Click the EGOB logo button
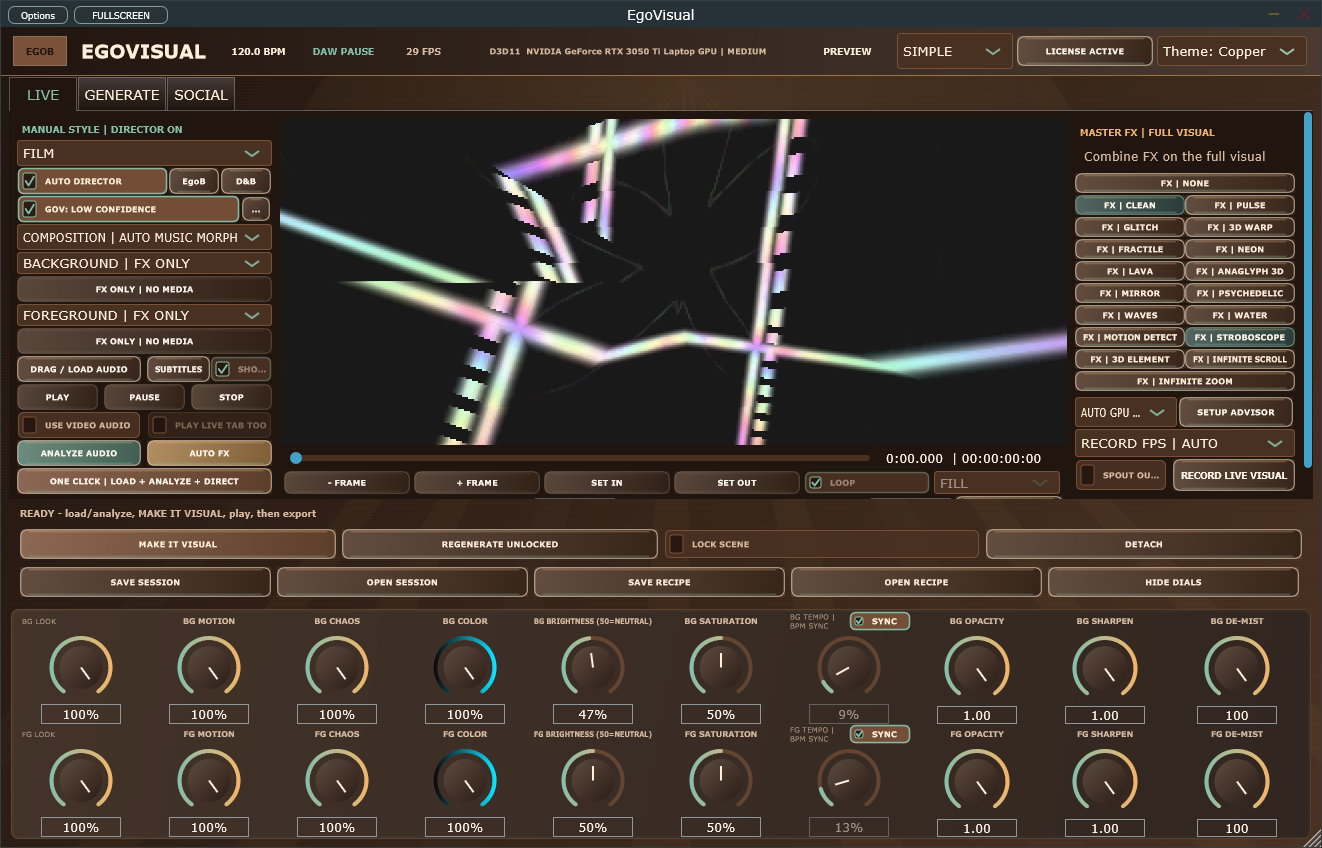This screenshot has width=1322, height=848. [40, 52]
